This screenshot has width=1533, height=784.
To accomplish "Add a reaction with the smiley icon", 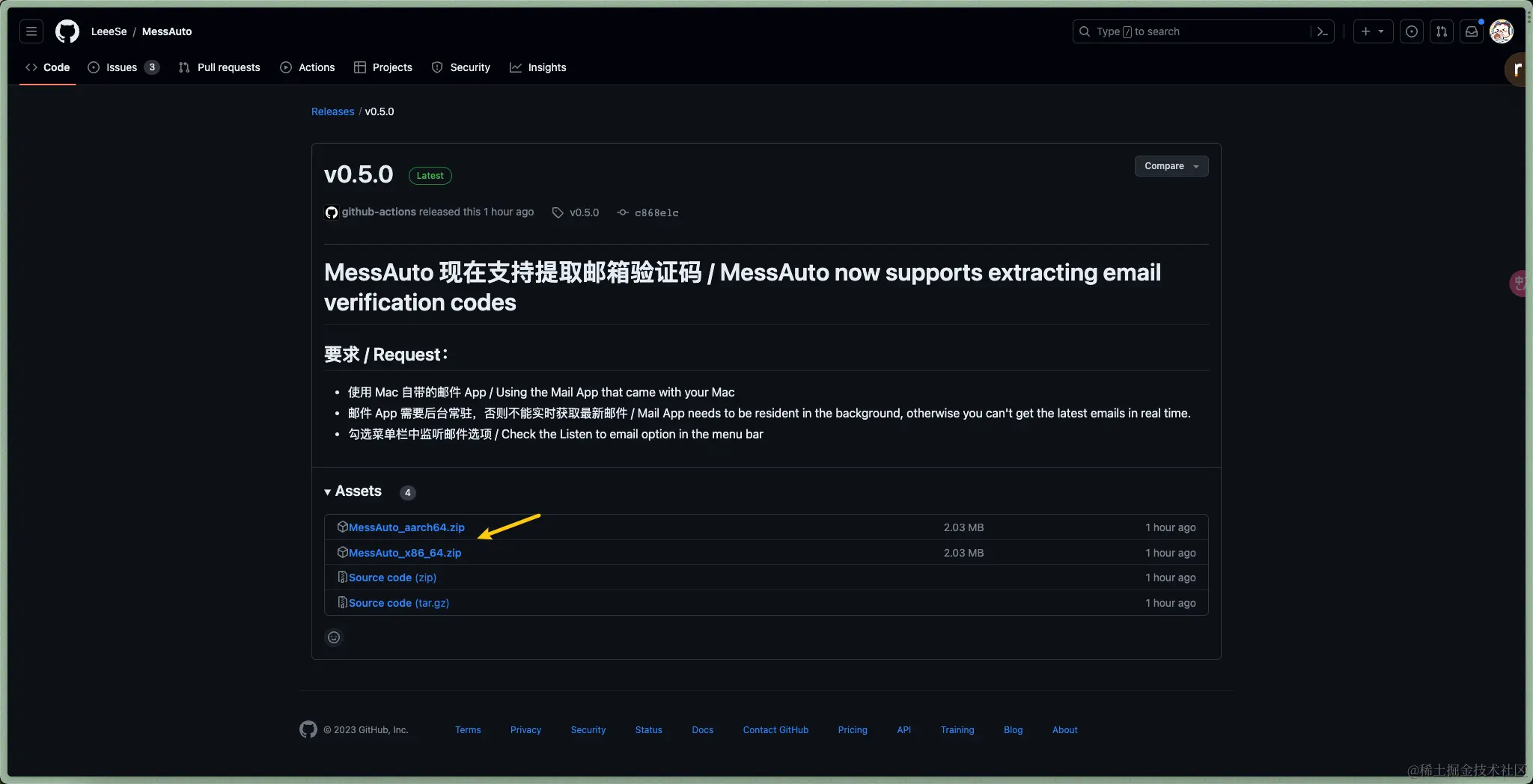I will 334,637.
